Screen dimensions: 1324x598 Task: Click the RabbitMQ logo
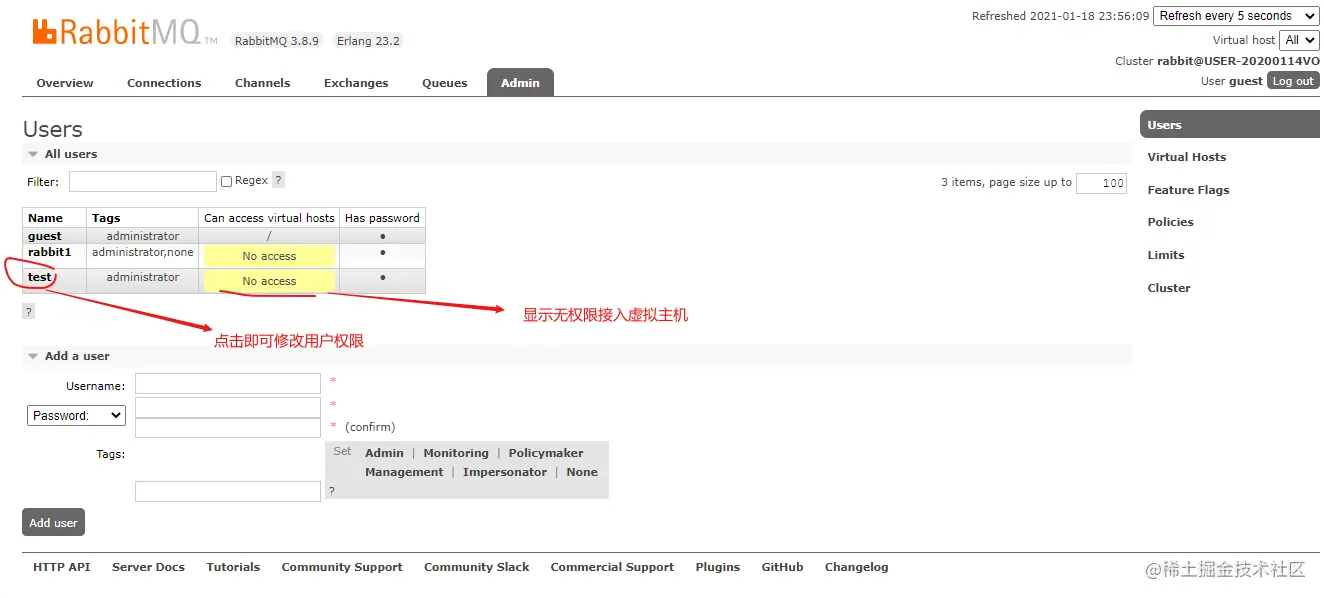(x=125, y=32)
